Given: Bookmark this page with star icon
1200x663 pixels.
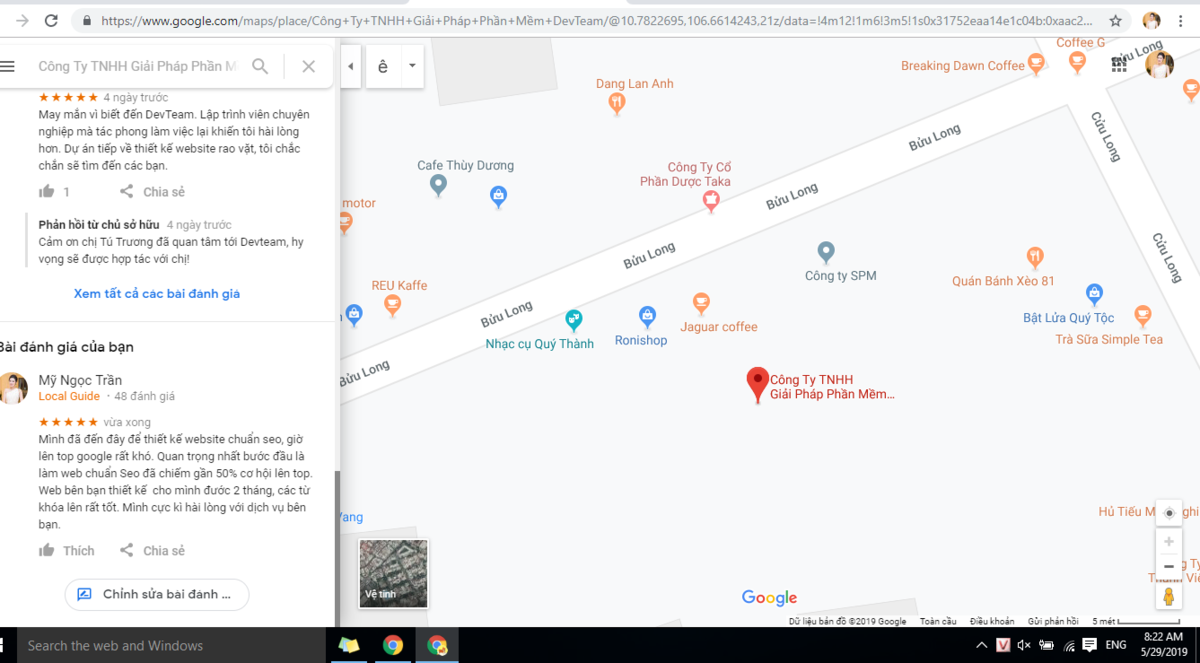Looking at the screenshot, I should pyautogui.click(x=1115, y=20).
